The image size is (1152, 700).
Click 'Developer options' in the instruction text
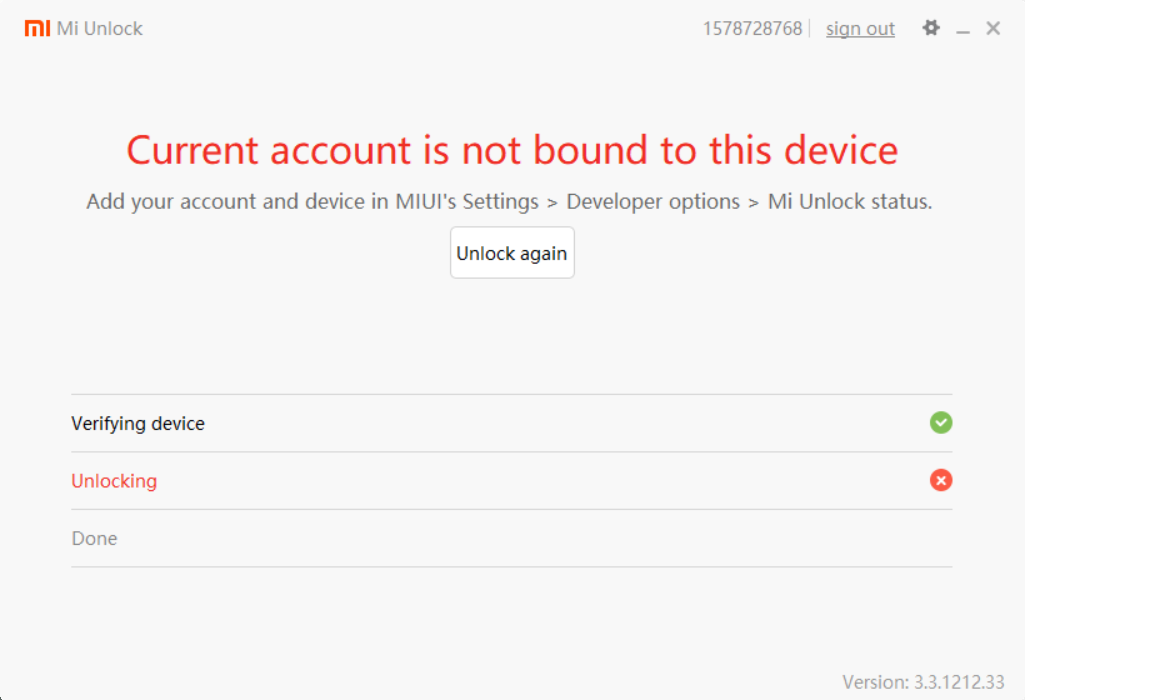point(653,202)
